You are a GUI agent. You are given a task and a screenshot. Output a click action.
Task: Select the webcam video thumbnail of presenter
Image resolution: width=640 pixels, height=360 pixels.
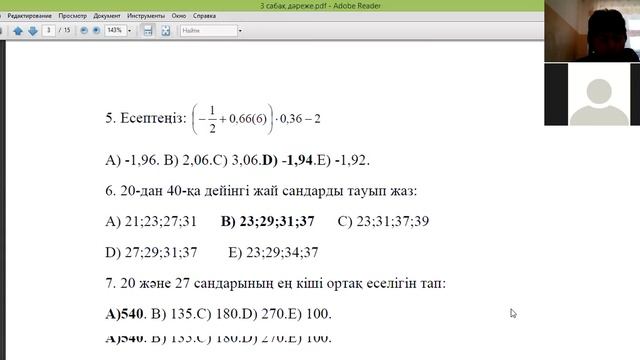pos(592,31)
